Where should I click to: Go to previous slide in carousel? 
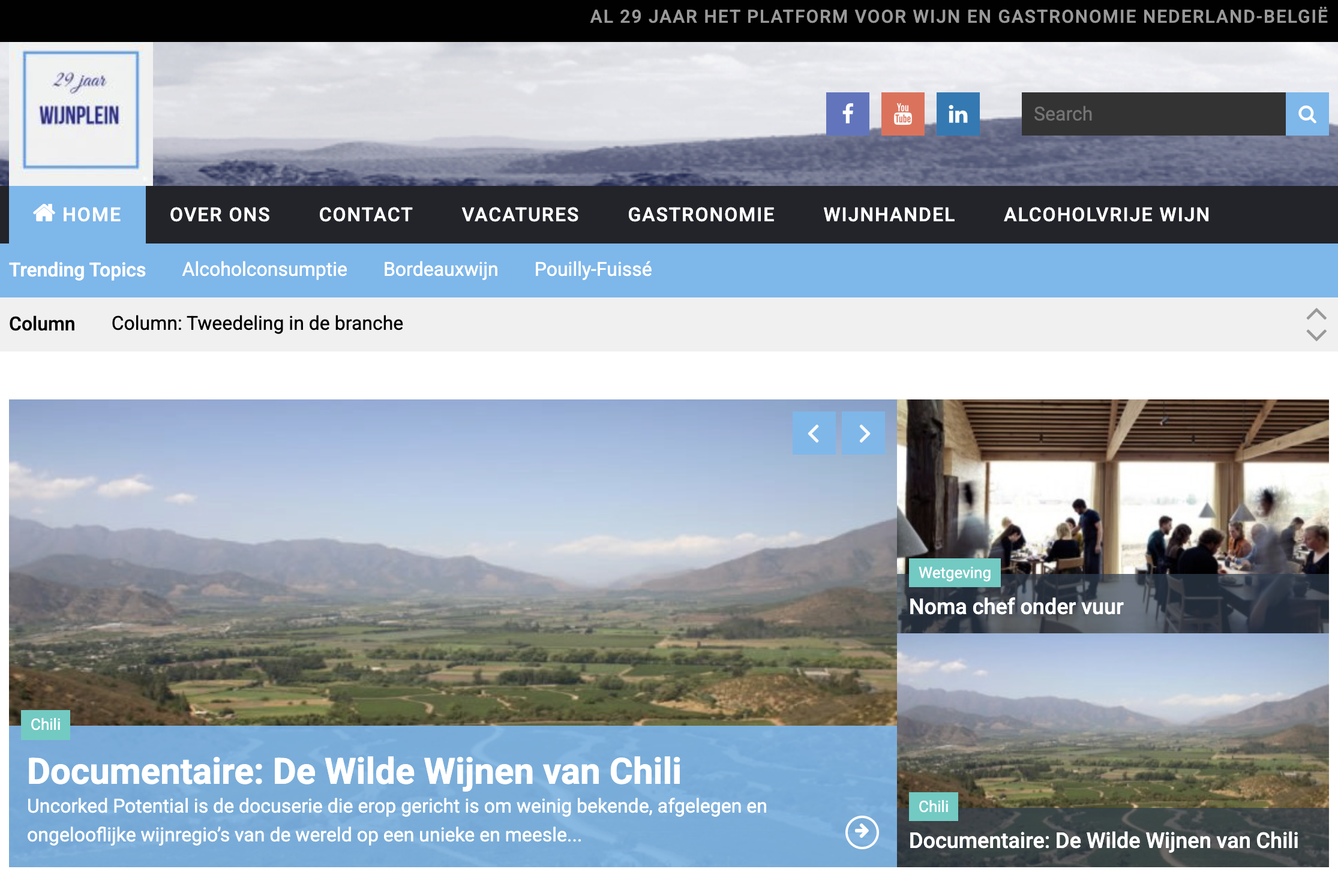814,433
